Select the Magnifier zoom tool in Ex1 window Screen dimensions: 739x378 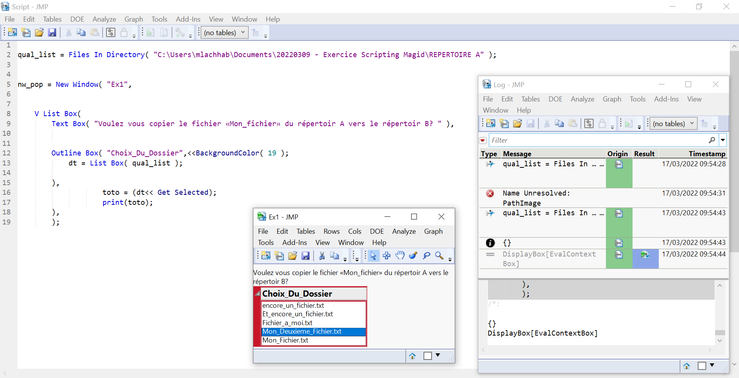(439, 255)
